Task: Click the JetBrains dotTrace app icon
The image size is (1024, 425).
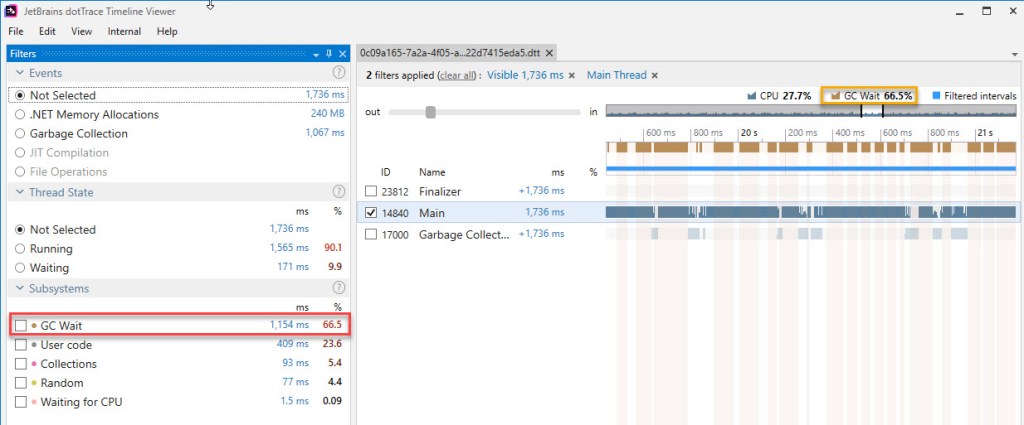Action: [x=12, y=10]
